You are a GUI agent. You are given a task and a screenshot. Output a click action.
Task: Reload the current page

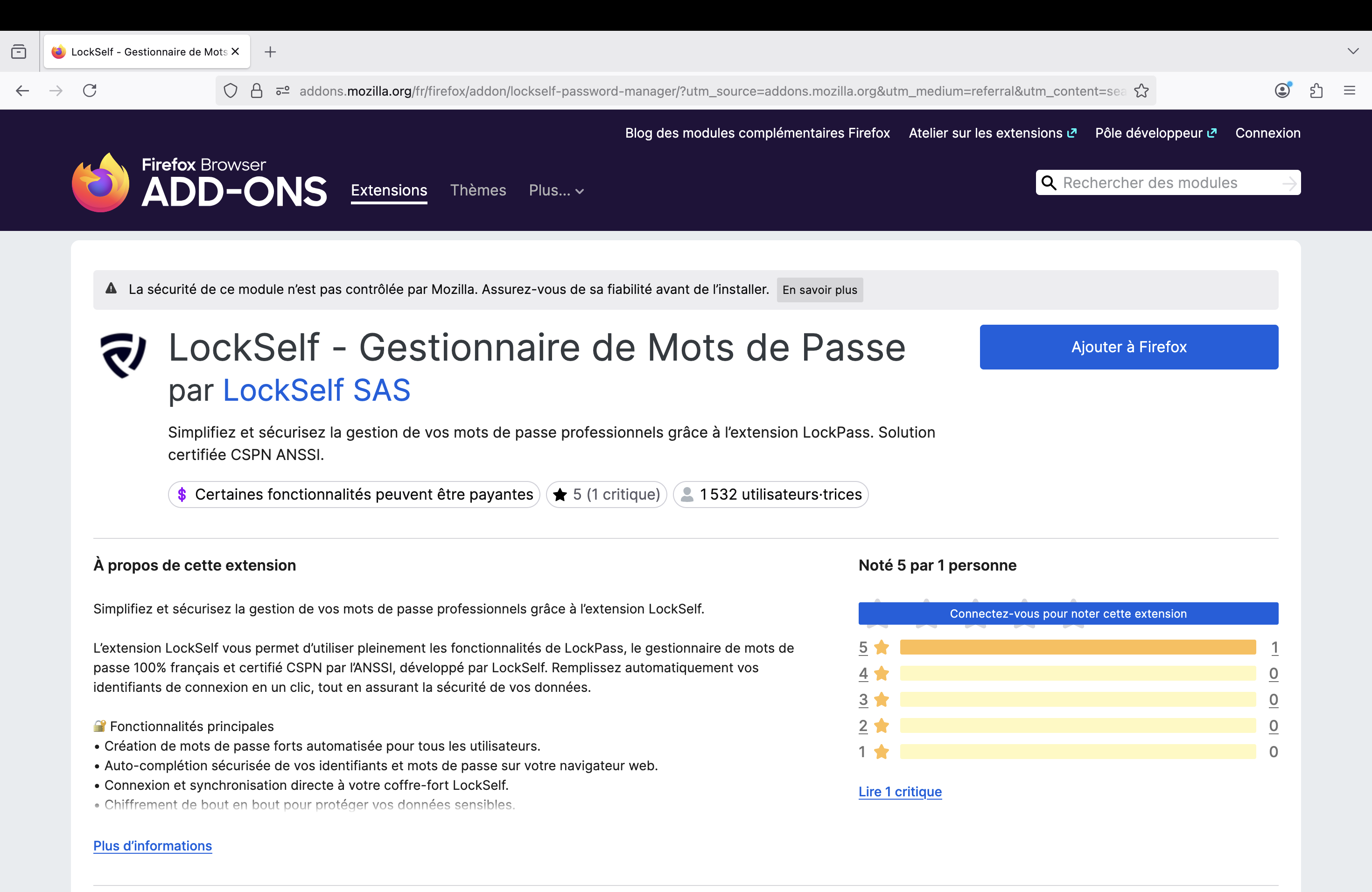(89, 91)
